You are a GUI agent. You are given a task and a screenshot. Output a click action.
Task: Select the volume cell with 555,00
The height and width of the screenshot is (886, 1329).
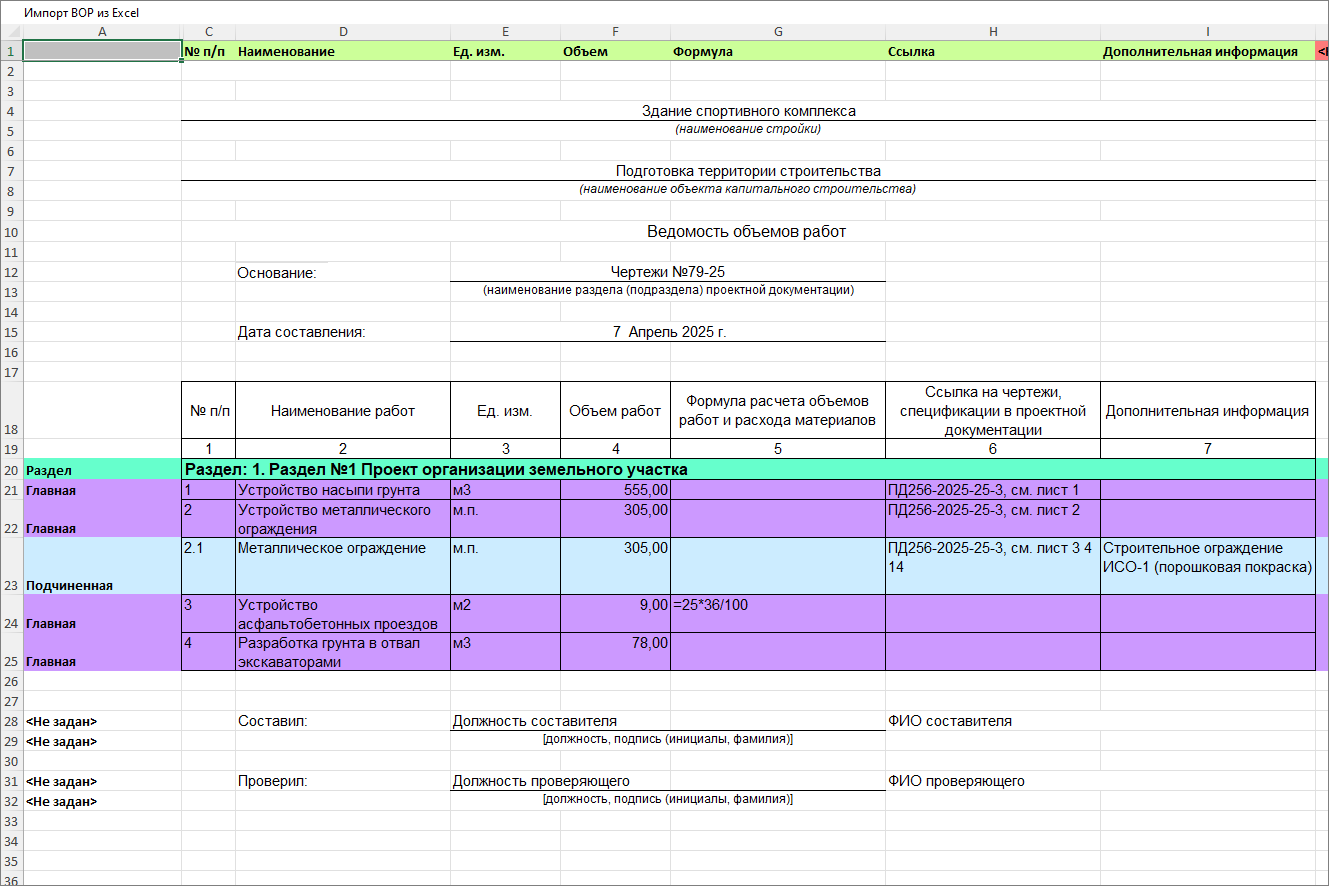(x=615, y=490)
